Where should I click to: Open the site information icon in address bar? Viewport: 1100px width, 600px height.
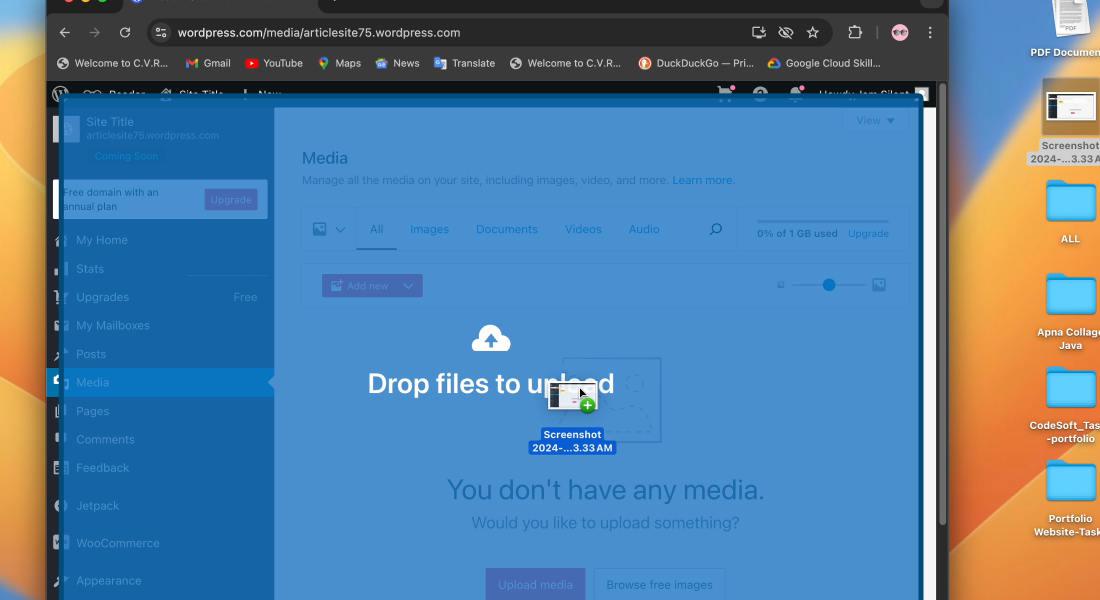pos(161,32)
